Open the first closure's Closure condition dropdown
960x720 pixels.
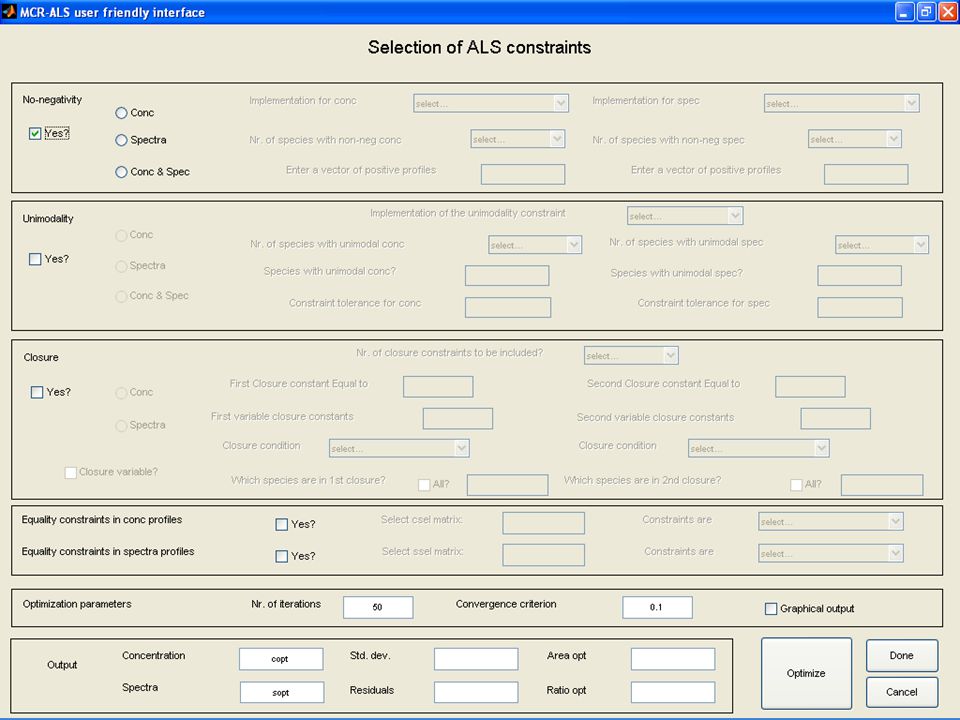pyautogui.click(x=399, y=448)
